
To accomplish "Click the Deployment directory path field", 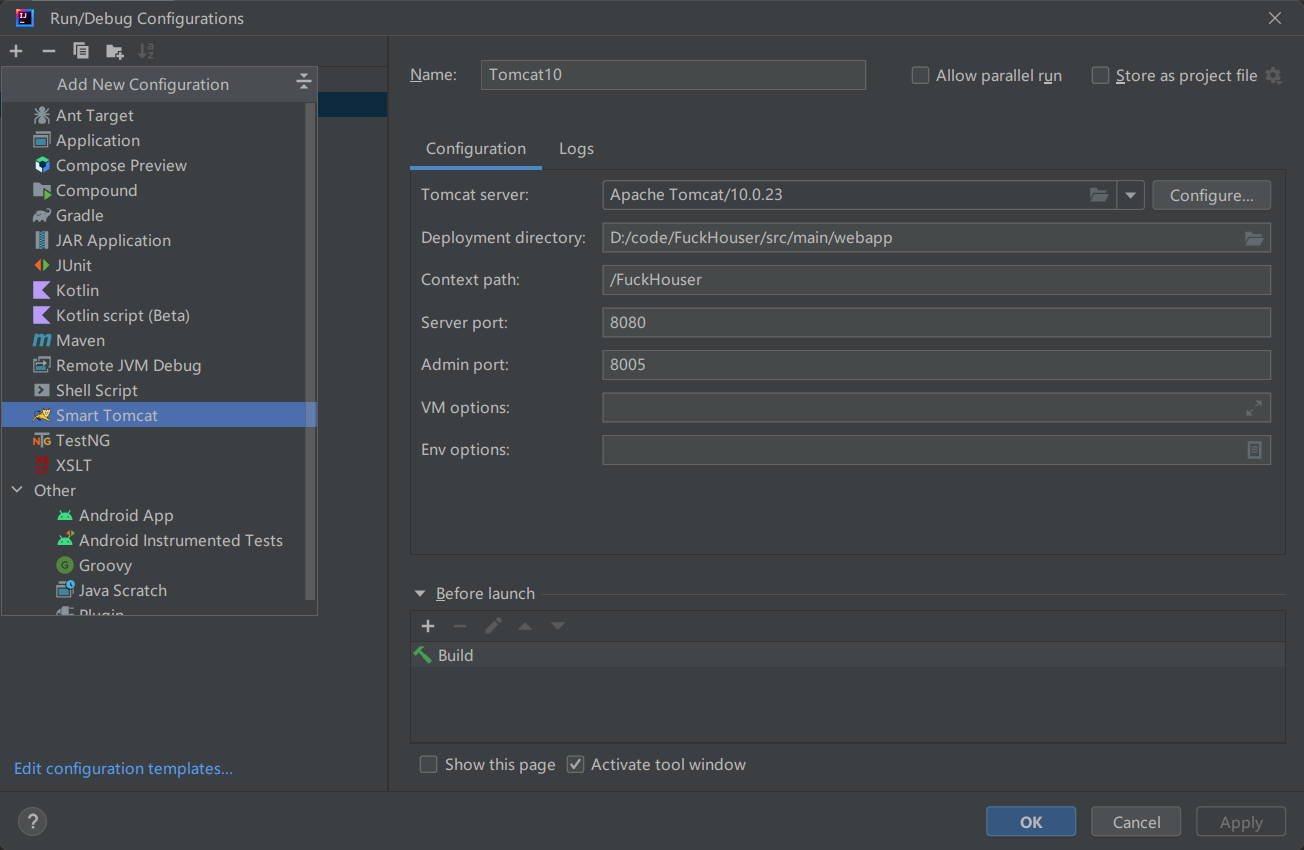I will point(936,238).
